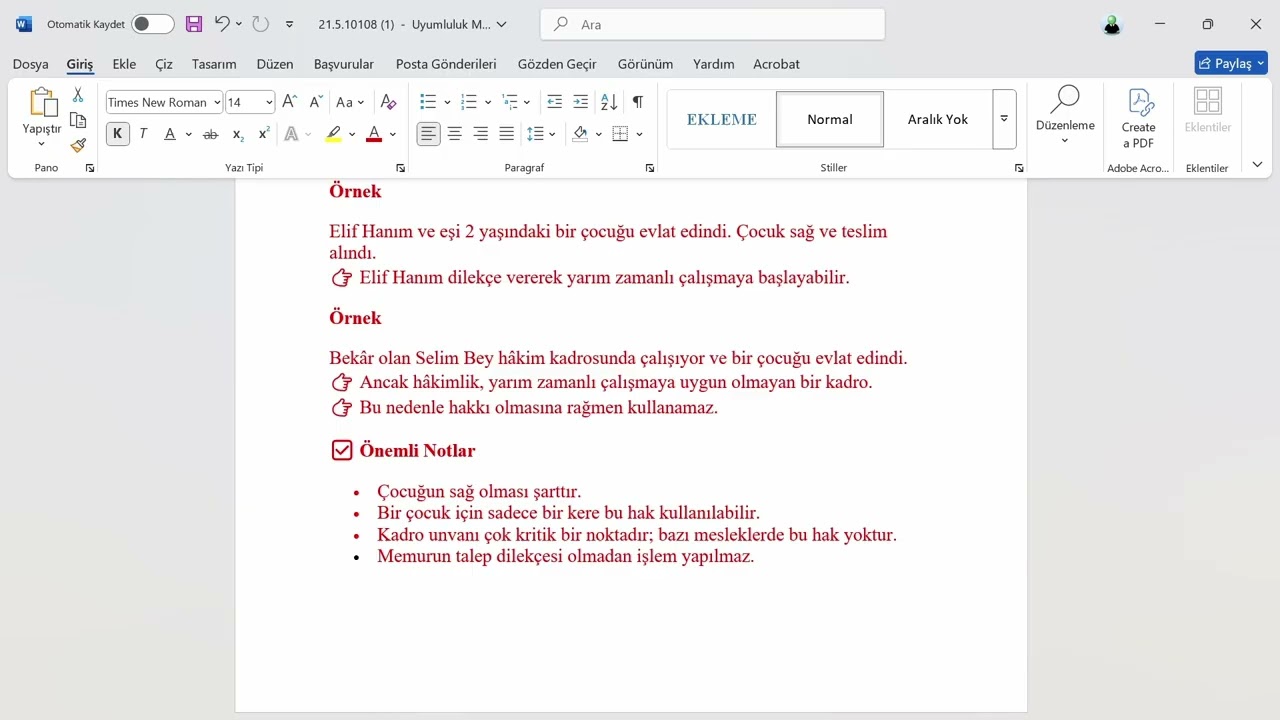This screenshot has height=720, width=1280.
Task: Apply red font color
Action: [374, 134]
